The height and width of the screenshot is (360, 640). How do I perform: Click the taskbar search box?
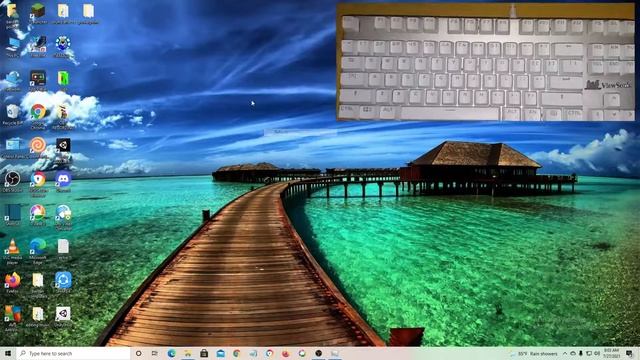(x=73, y=353)
